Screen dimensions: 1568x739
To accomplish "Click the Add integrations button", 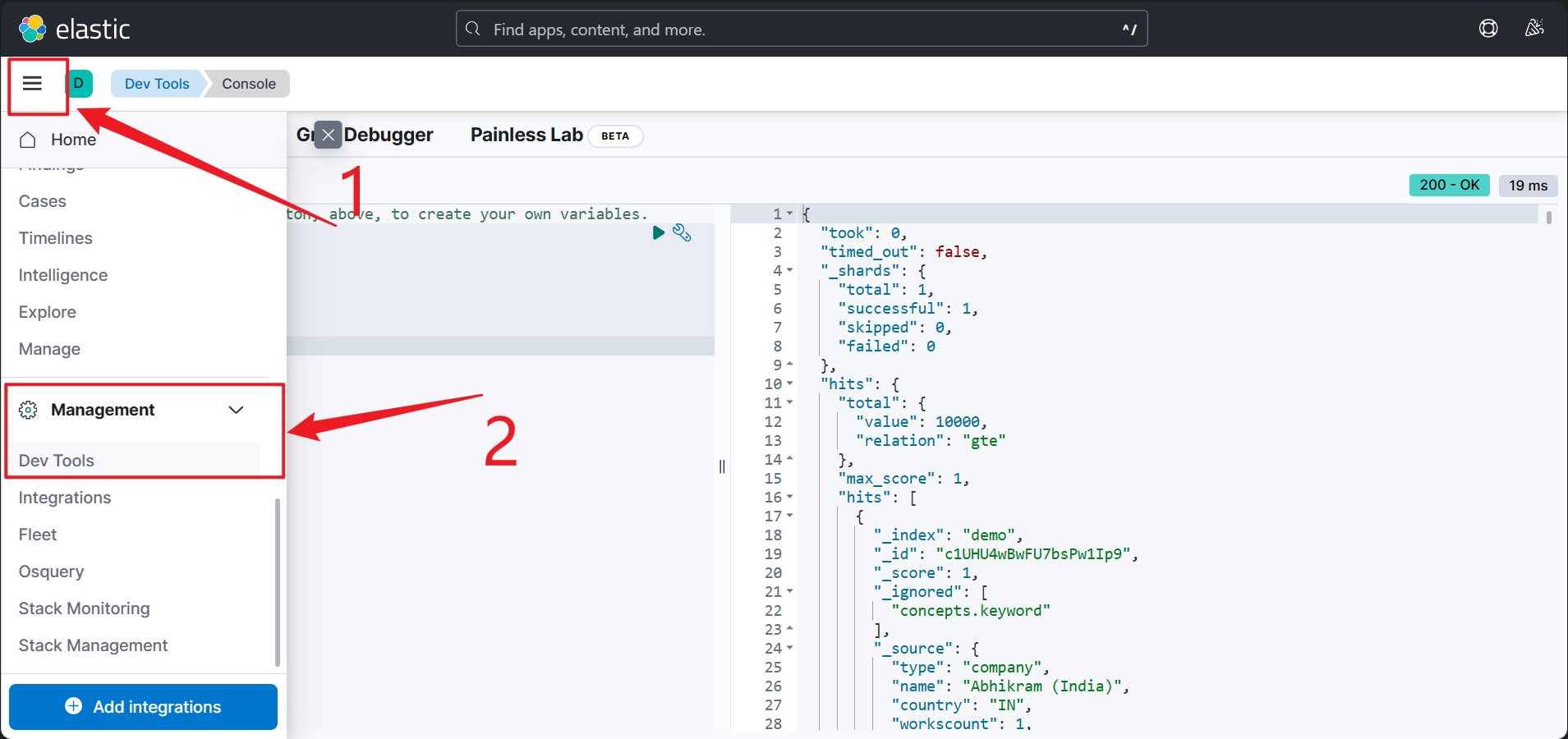I will click(x=143, y=706).
